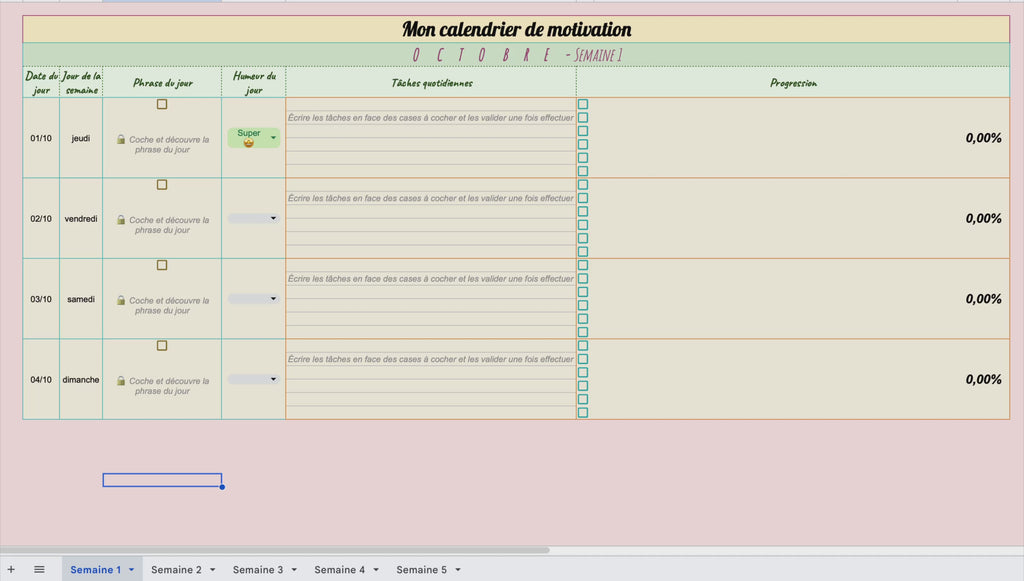Viewport: 1024px width, 581px height.
Task: Select the 0,00% progress value for samedi
Action: click(x=984, y=298)
